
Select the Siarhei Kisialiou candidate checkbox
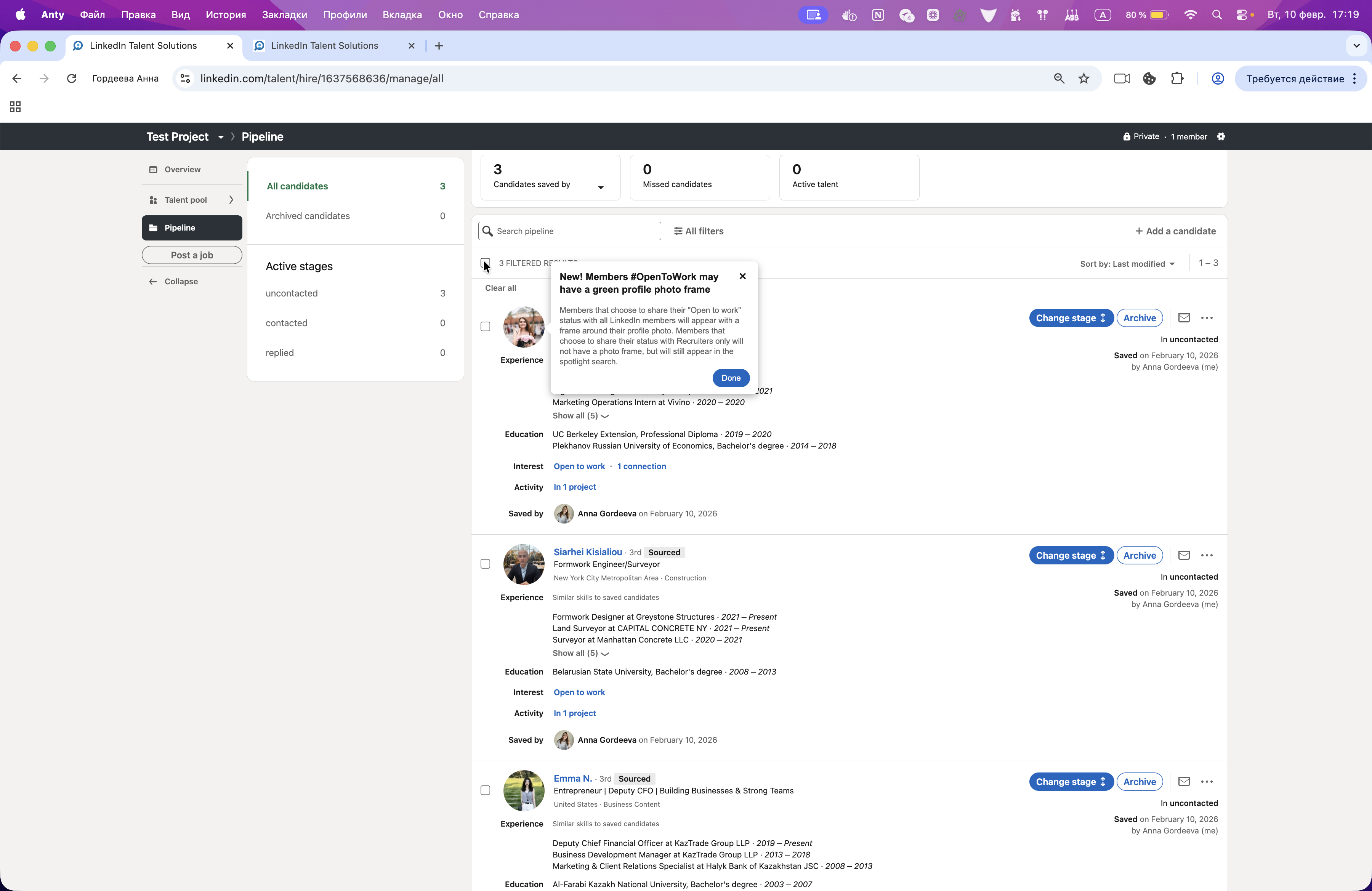point(486,564)
